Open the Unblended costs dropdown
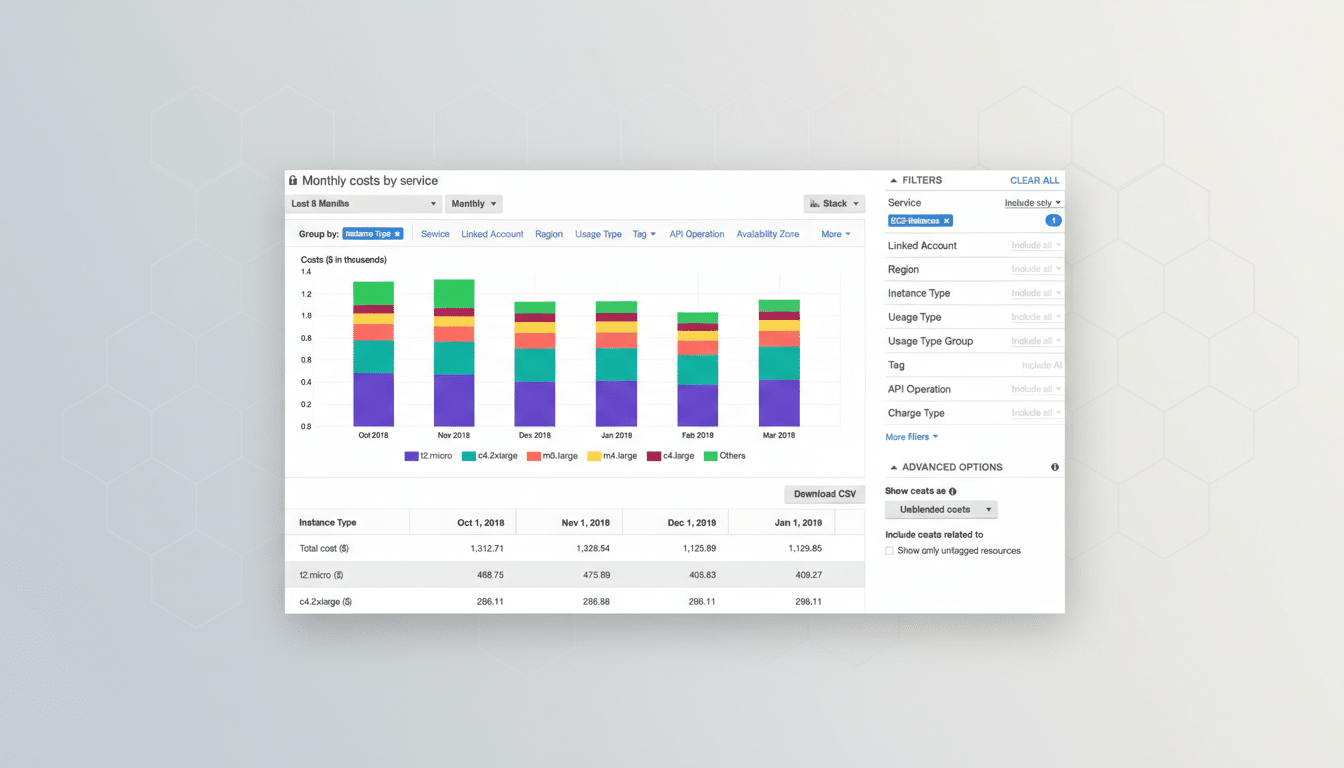 click(941, 510)
